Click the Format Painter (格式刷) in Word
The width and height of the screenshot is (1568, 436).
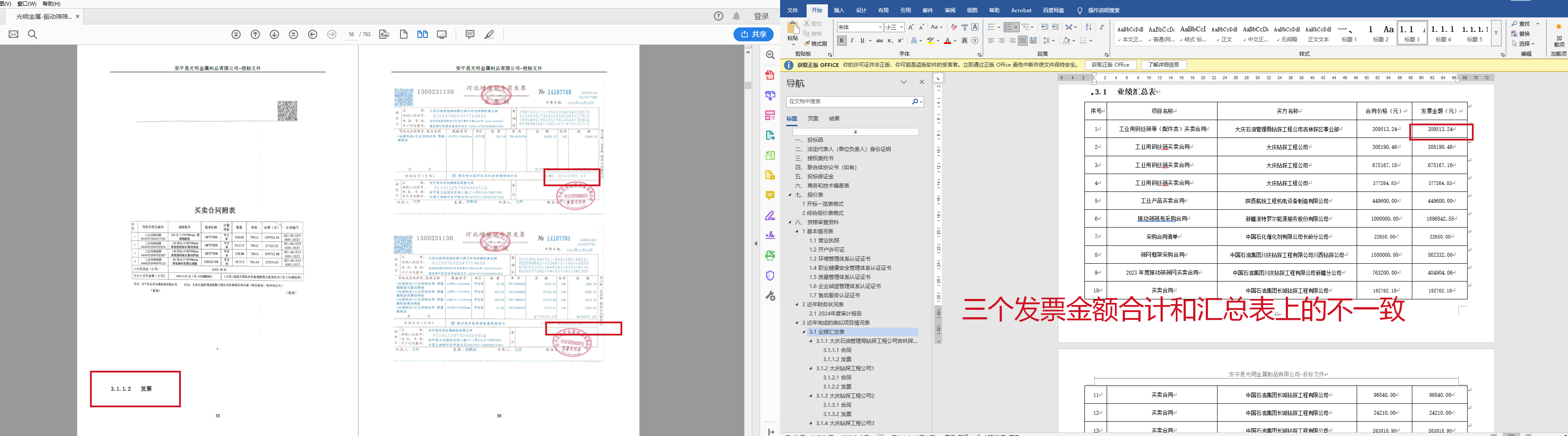point(815,44)
